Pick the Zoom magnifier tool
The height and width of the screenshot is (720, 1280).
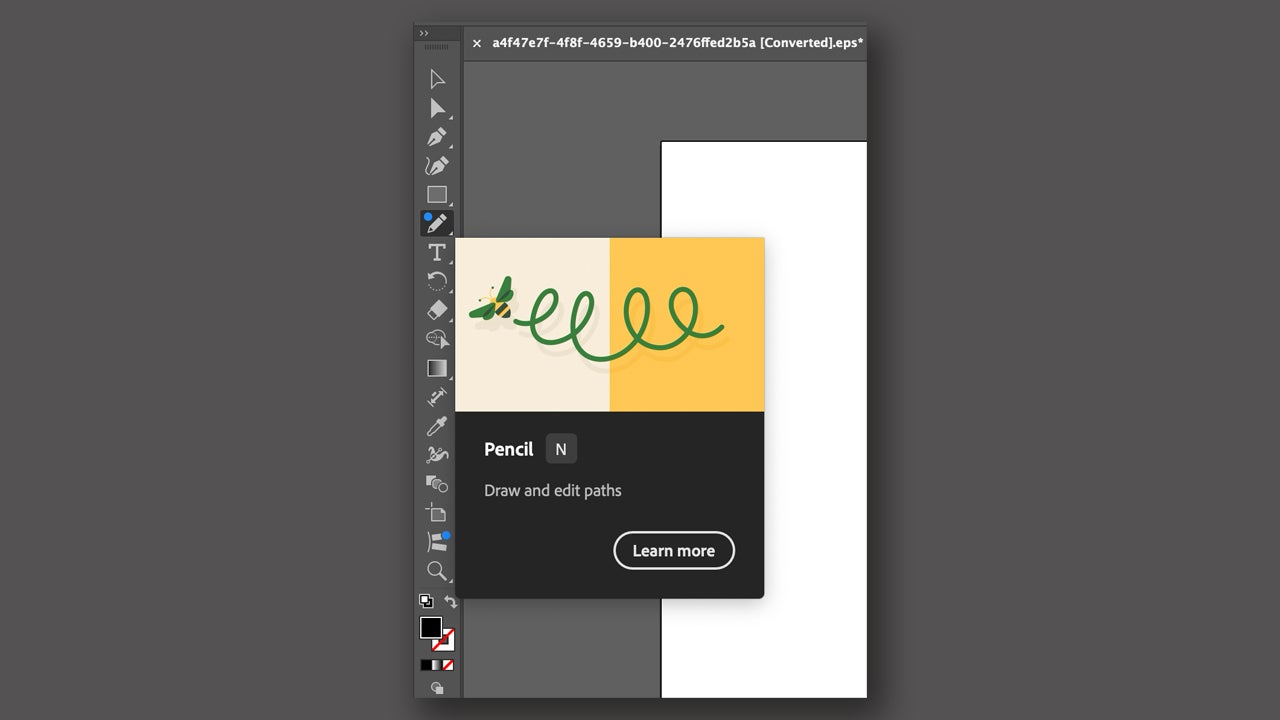coord(437,570)
